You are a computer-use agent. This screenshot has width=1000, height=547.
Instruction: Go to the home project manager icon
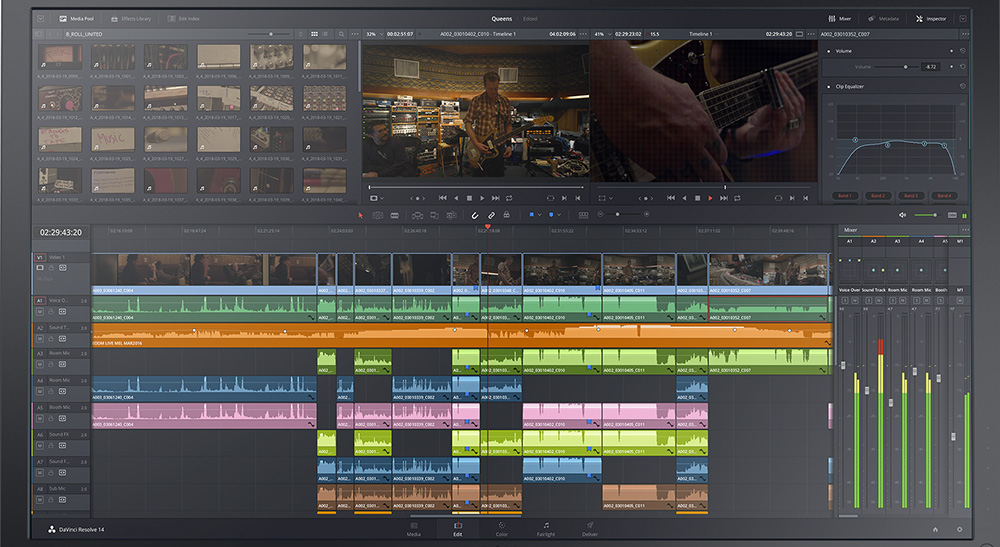(935, 529)
